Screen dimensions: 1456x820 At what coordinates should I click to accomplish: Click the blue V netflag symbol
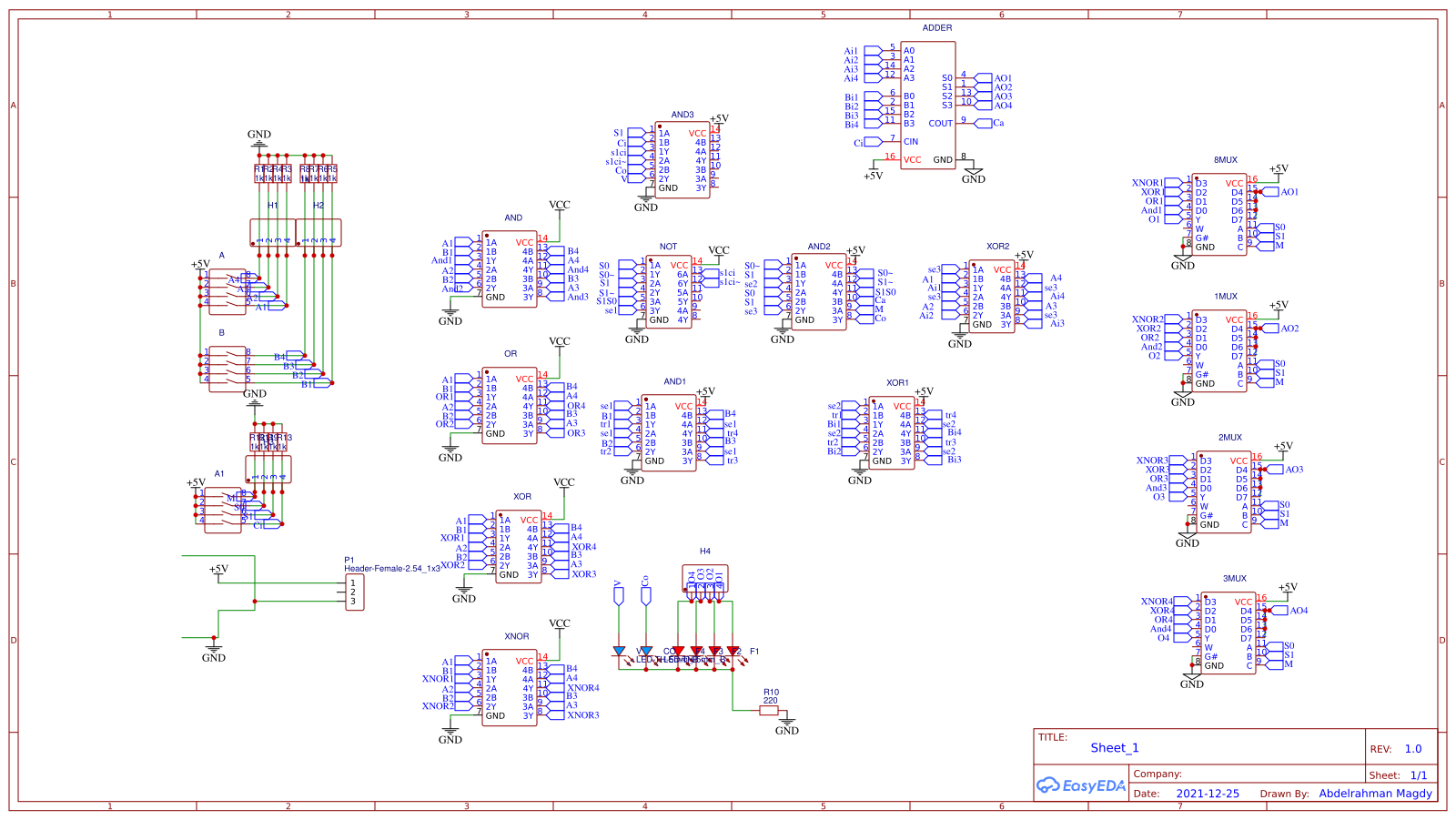(620, 596)
